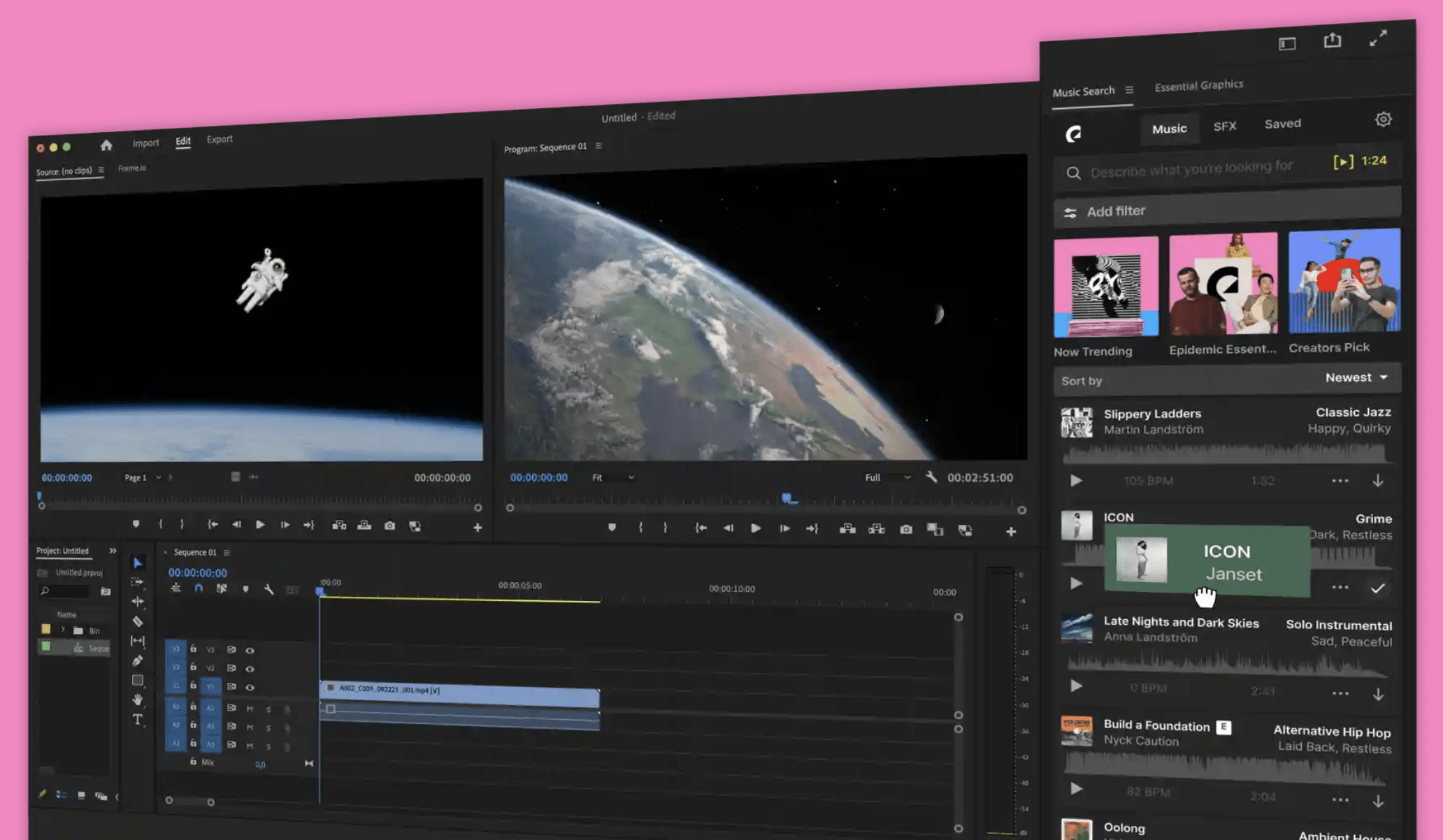Select the Pen tool in the tools panel
Image resolution: width=1443 pixels, height=840 pixels.
pos(138,660)
